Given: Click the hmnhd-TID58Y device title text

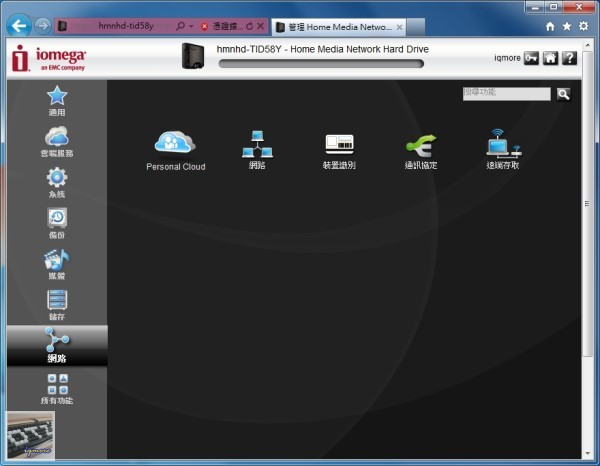Looking at the screenshot, I should pyautogui.click(x=323, y=49).
